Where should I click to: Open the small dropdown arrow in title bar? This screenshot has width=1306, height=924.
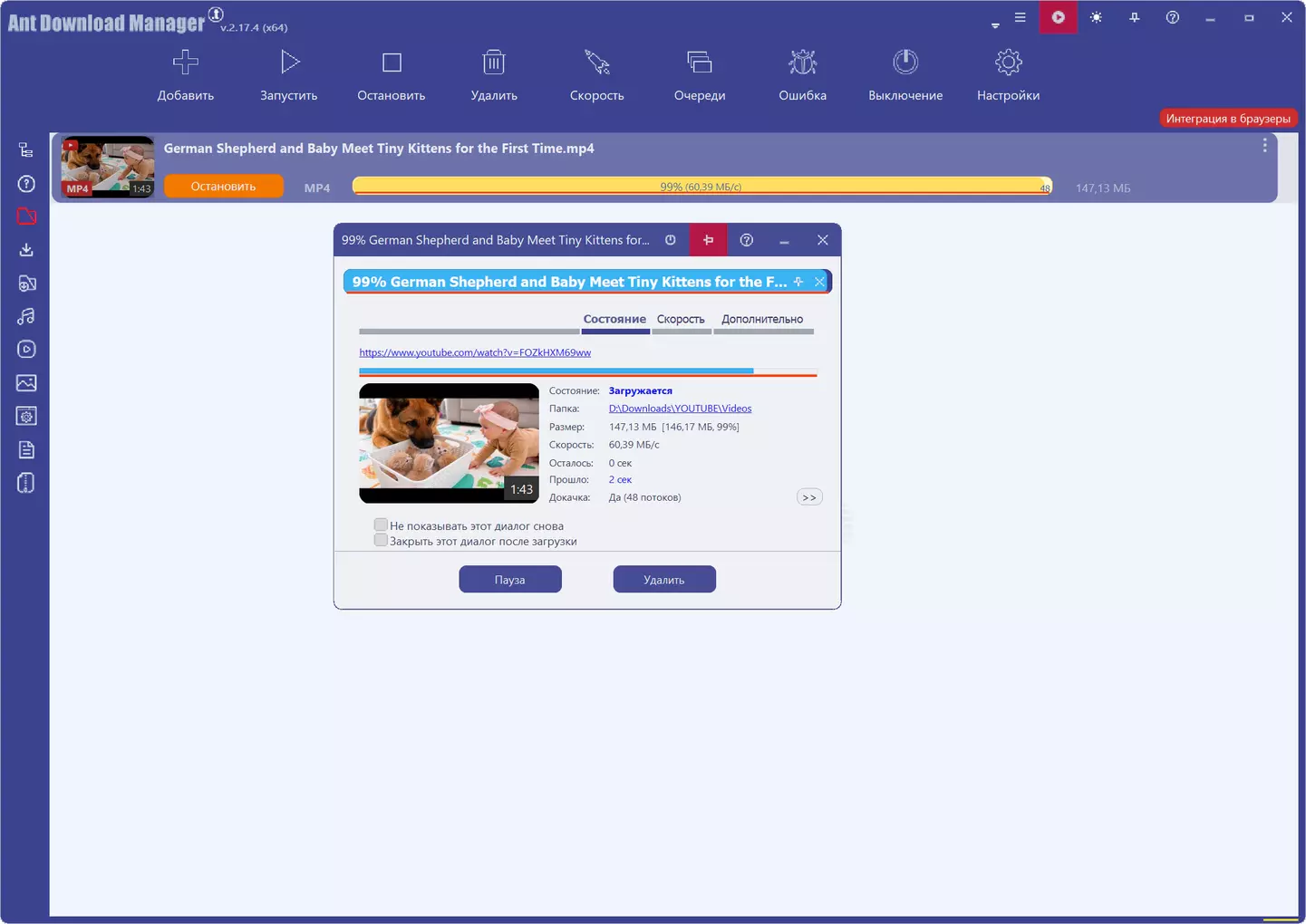pos(995,25)
